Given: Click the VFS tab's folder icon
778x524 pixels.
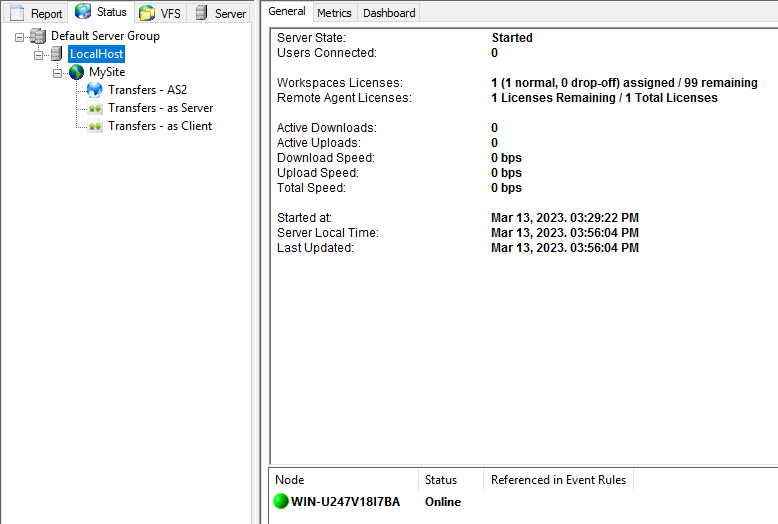Looking at the screenshot, I should 147,13.
